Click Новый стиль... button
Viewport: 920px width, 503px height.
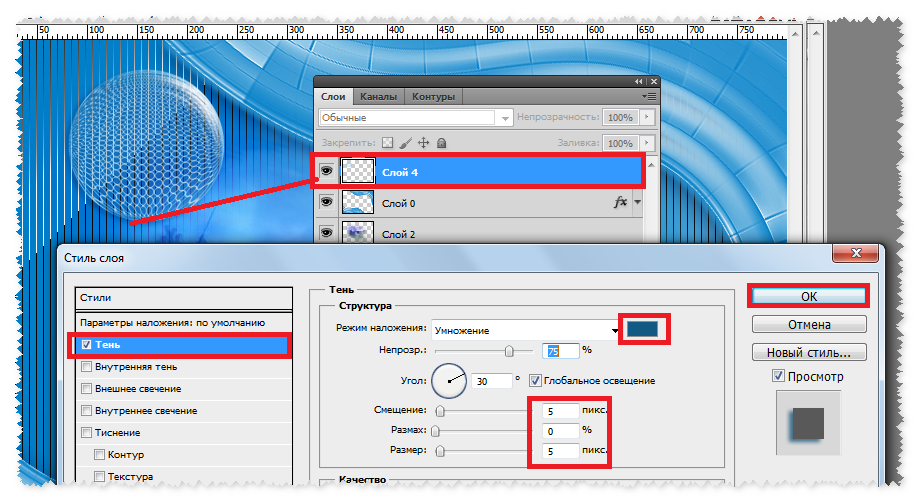click(x=809, y=353)
